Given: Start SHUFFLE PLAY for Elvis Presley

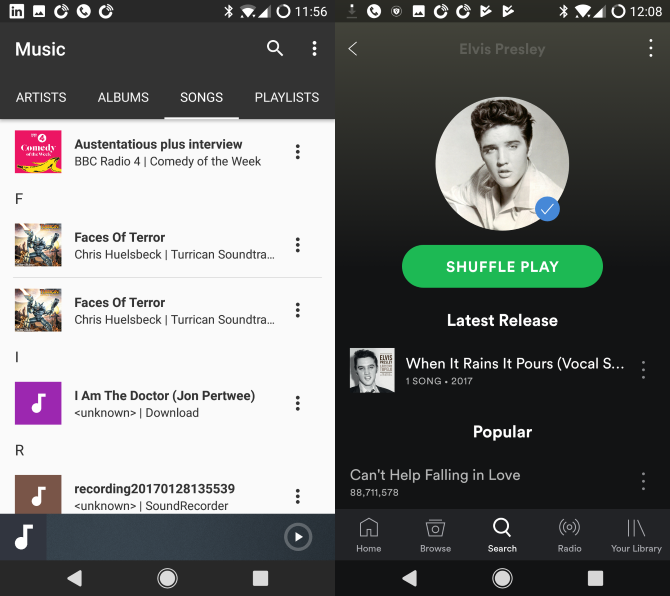Looking at the screenshot, I should coord(502,266).
